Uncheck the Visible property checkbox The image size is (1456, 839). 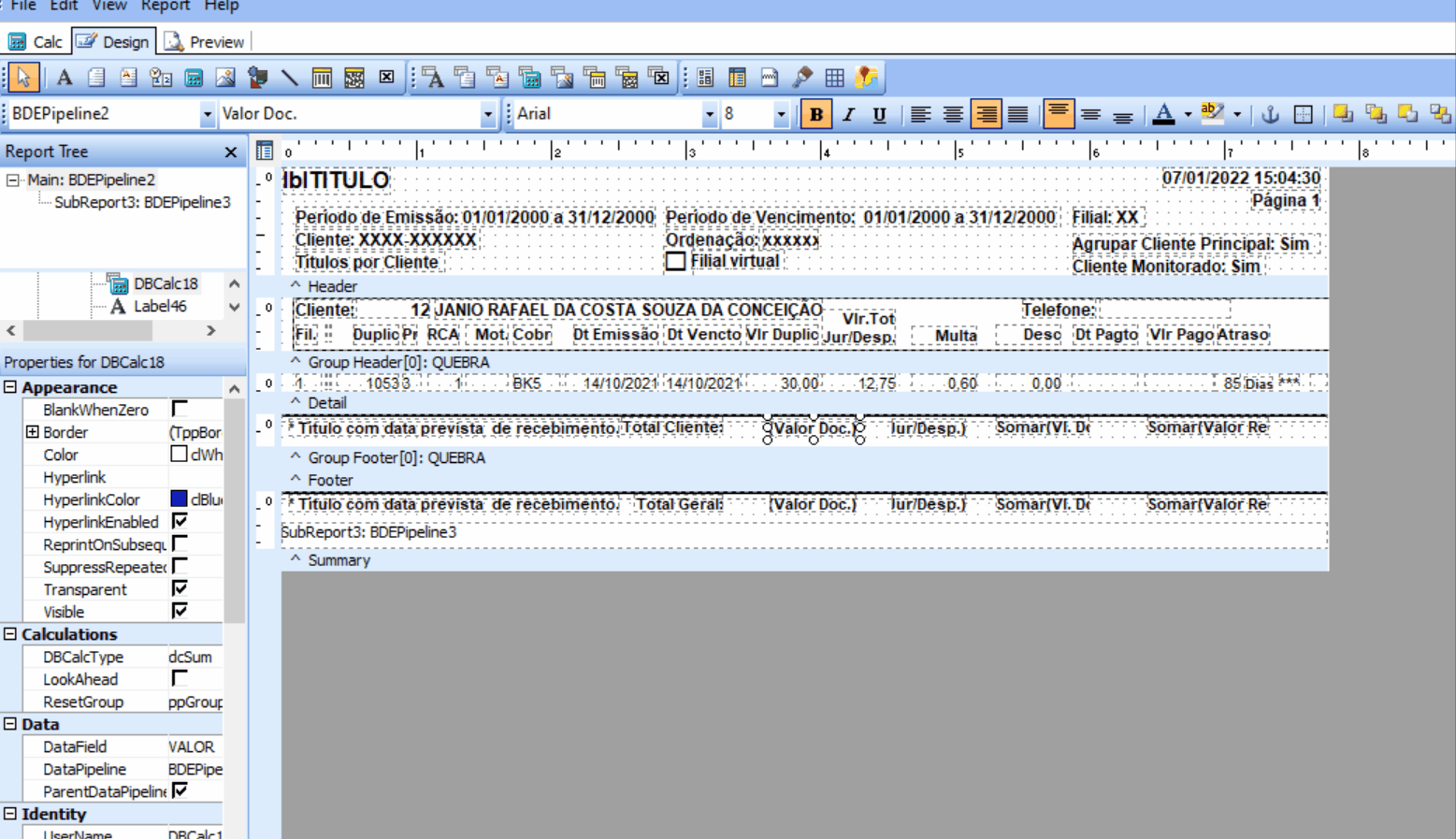click(180, 611)
